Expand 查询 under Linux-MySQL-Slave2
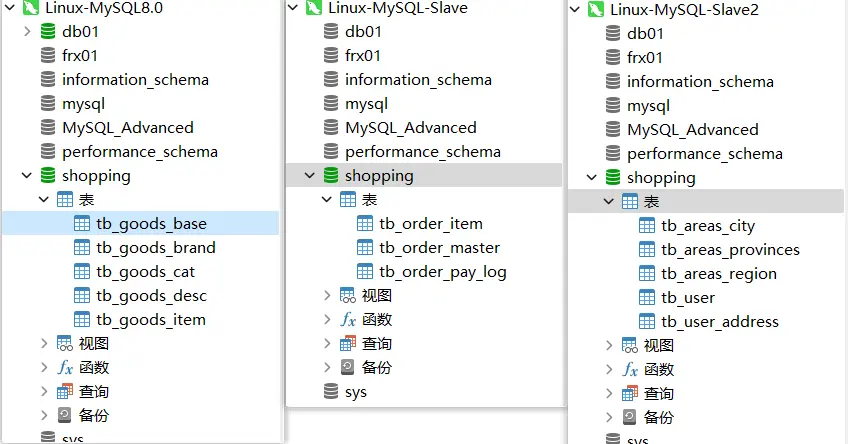 point(609,393)
